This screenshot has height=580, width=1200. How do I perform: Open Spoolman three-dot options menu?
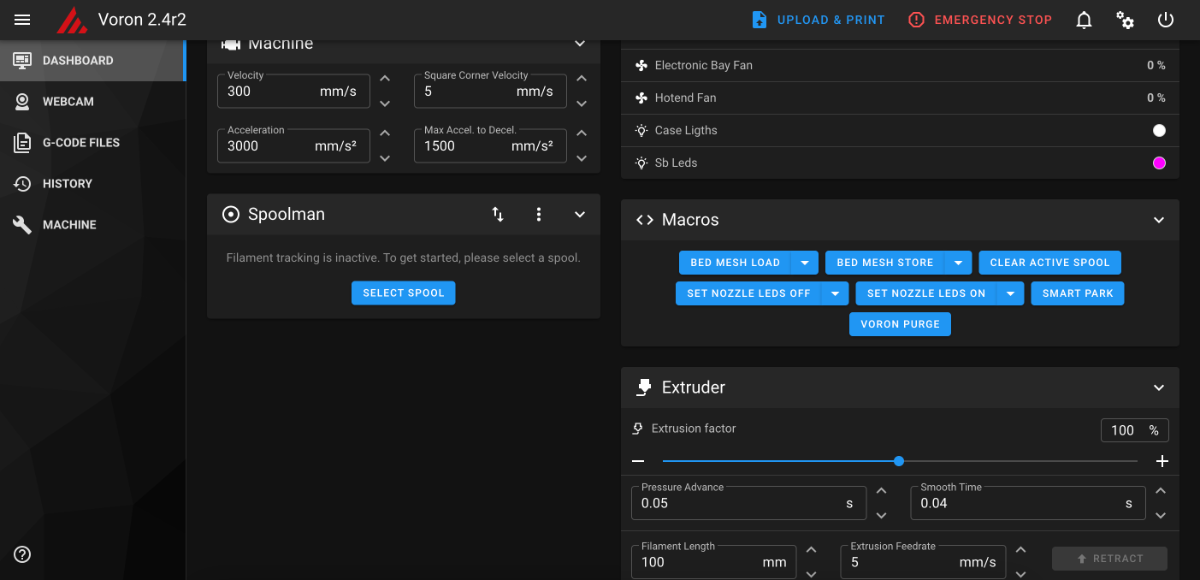point(539,214)
